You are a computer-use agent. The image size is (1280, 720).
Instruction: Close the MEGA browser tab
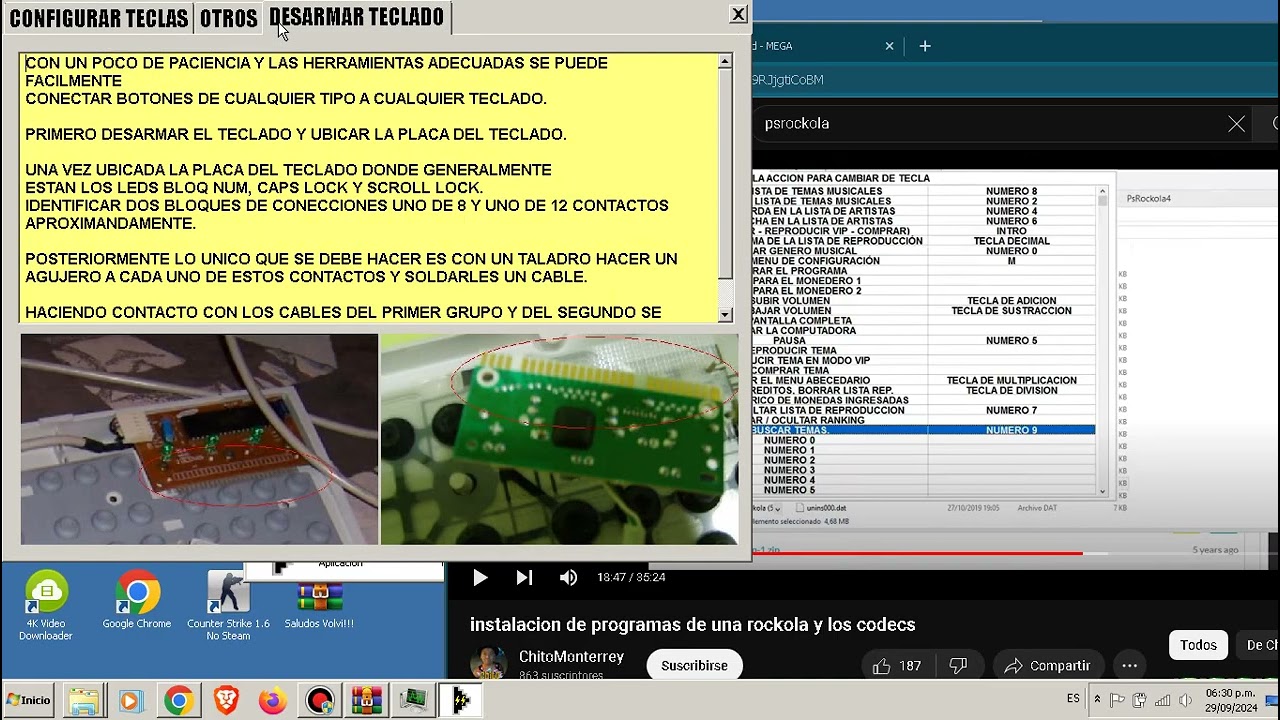[x=889, y=46]
